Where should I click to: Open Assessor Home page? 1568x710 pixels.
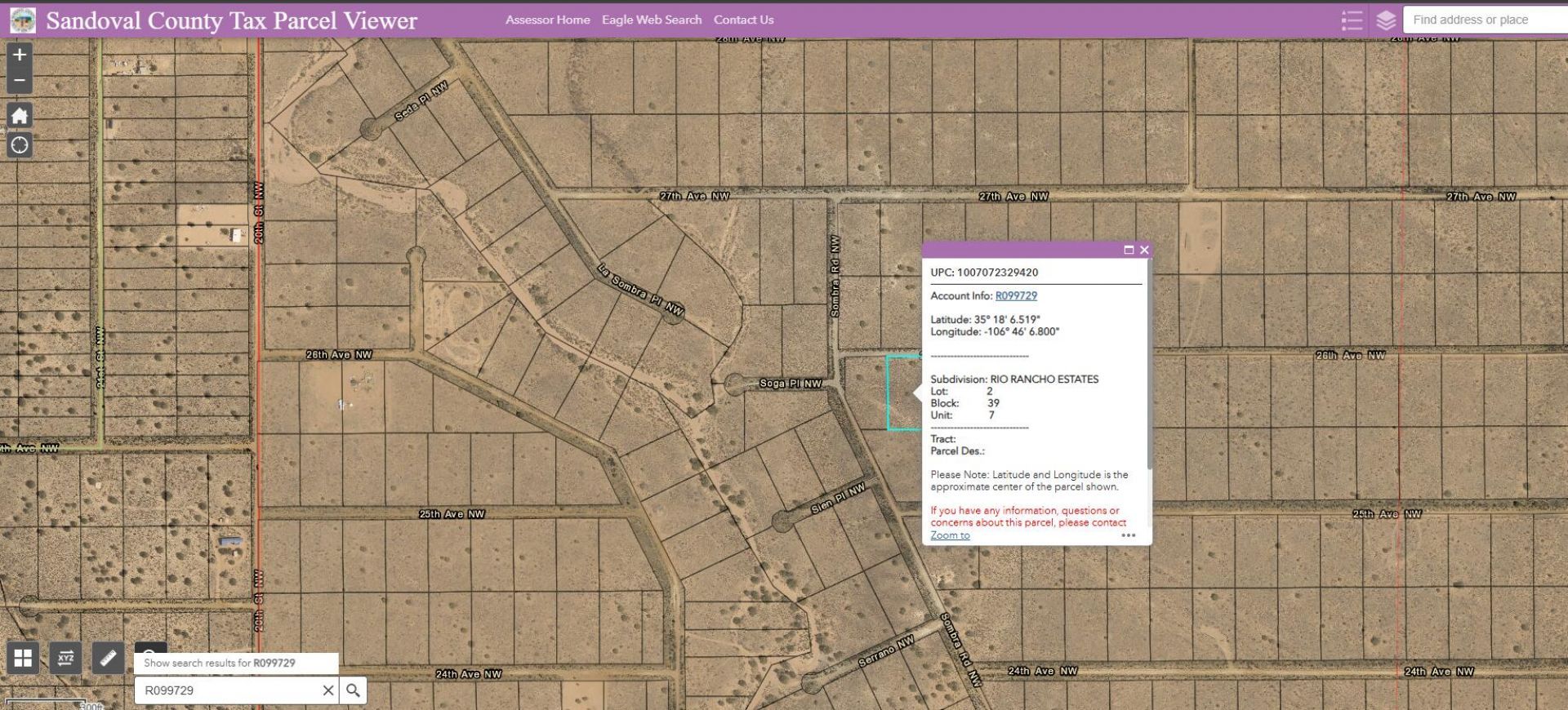click(547, 20)
